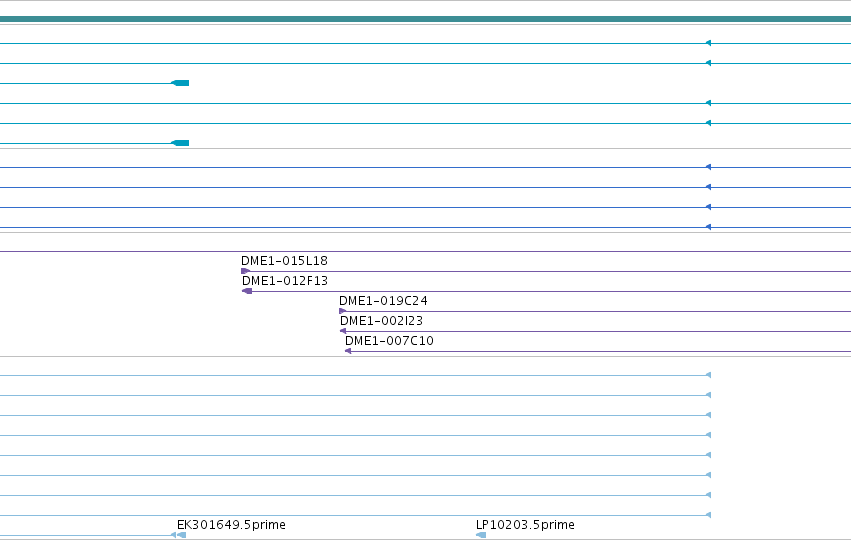Select the EK301649.5prime light blue feature block
This screenshot has width=851, height=540.
click(x=182, y=536)
